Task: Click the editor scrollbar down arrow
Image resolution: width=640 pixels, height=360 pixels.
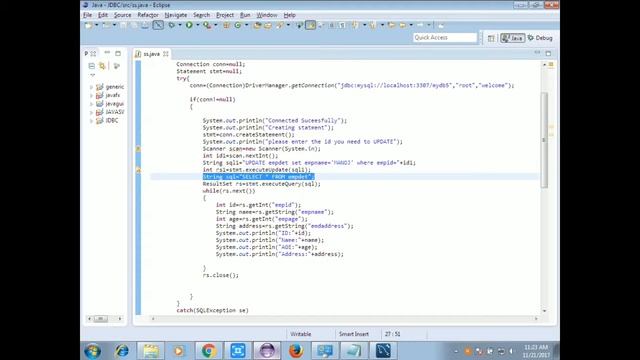Action: (544, 311)
